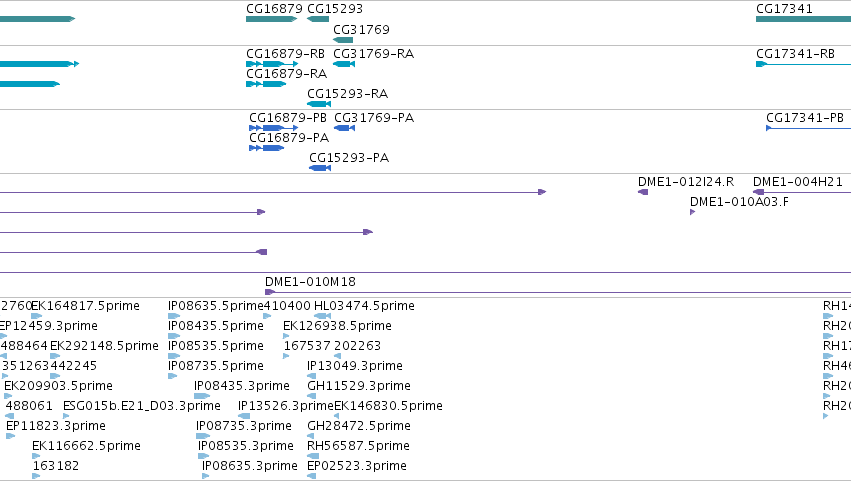The width and height of the screenshot is (851, 481).
Task: Click the DME1-012I24.R clone label
Action: tap(686, 182)
